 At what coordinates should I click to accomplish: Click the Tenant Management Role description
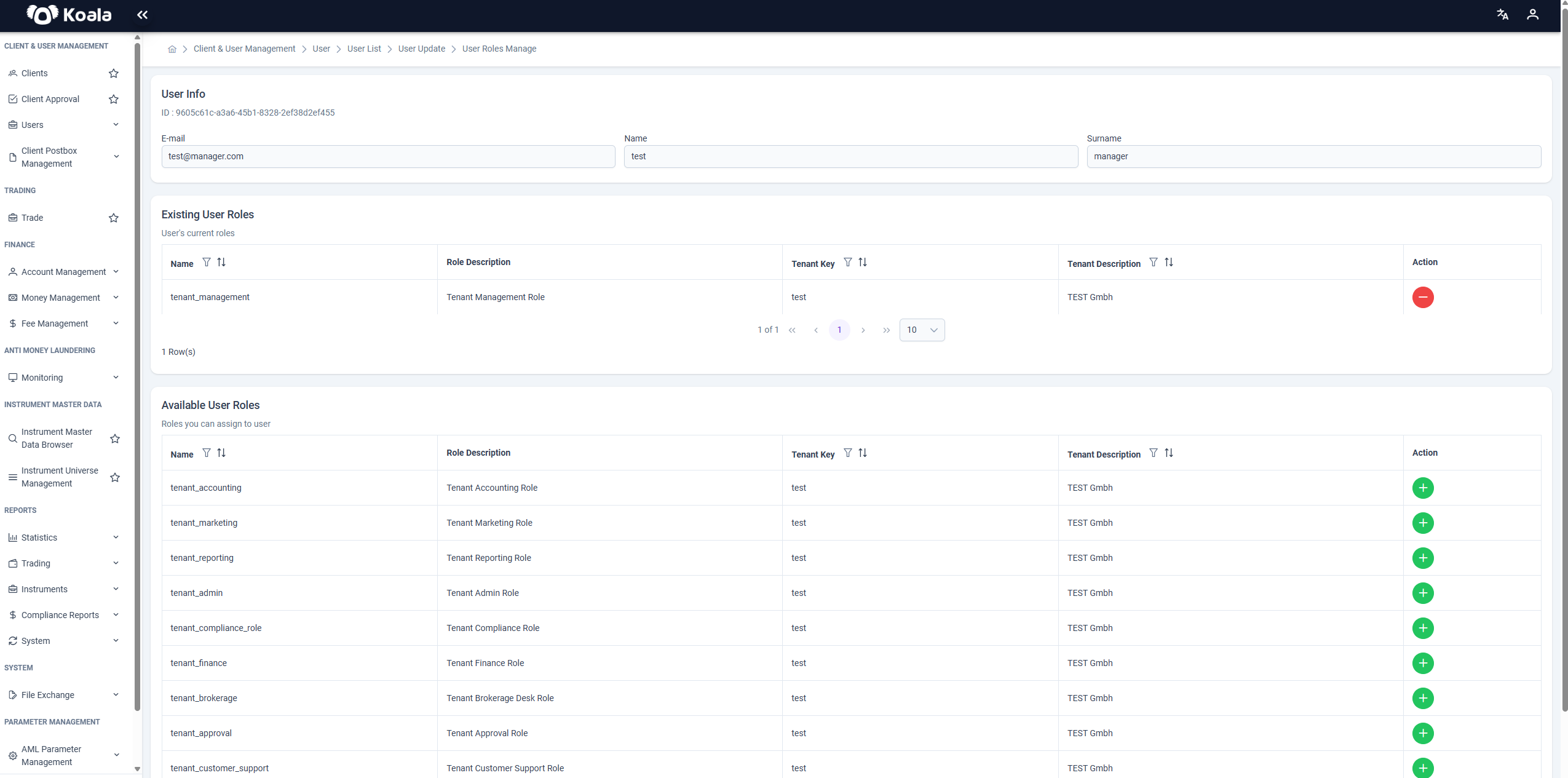tap(495, 297)
